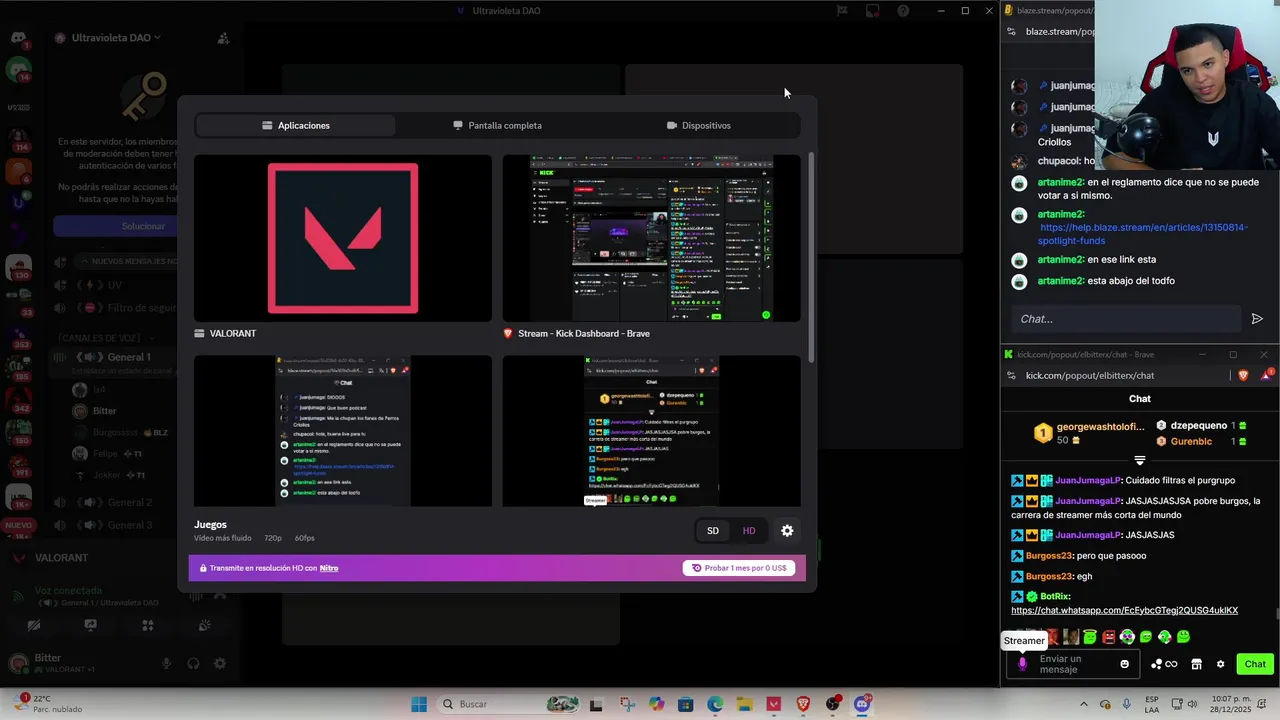The width and height of the screenshot is (1280, 720).
Task: Toggle camera in Discord voice panel
Action: coord(33,626)
